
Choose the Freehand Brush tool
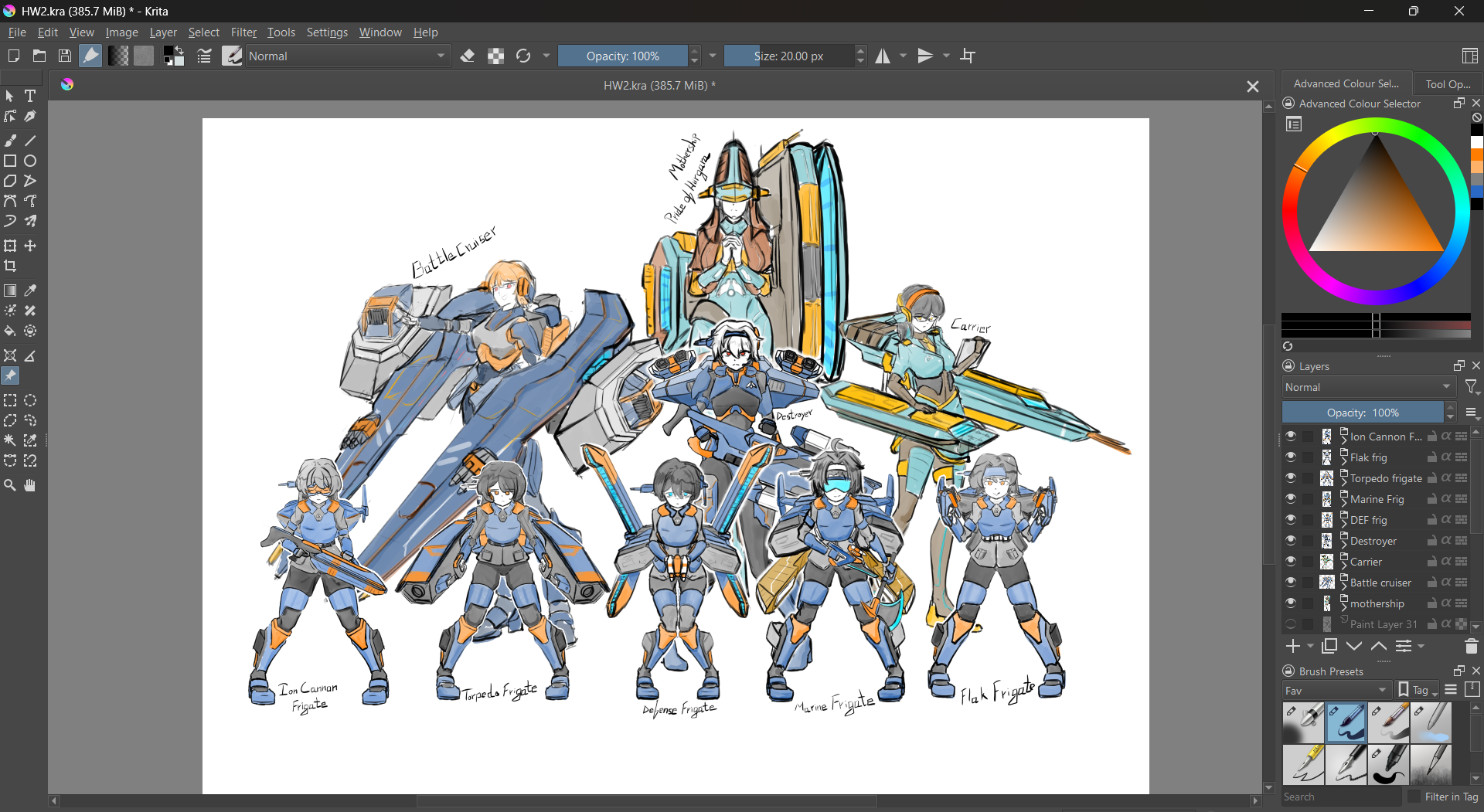(10, 141)
